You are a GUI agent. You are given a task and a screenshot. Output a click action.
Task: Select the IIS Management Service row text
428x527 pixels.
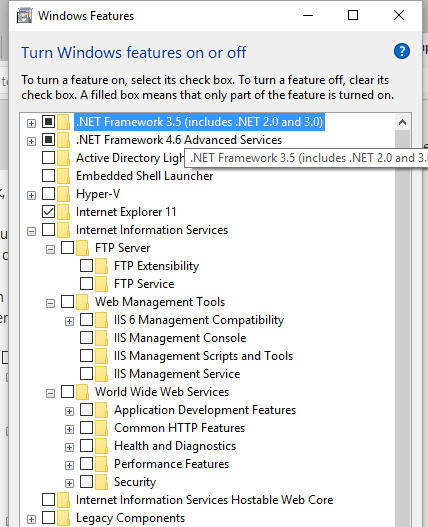coord(177,374)
